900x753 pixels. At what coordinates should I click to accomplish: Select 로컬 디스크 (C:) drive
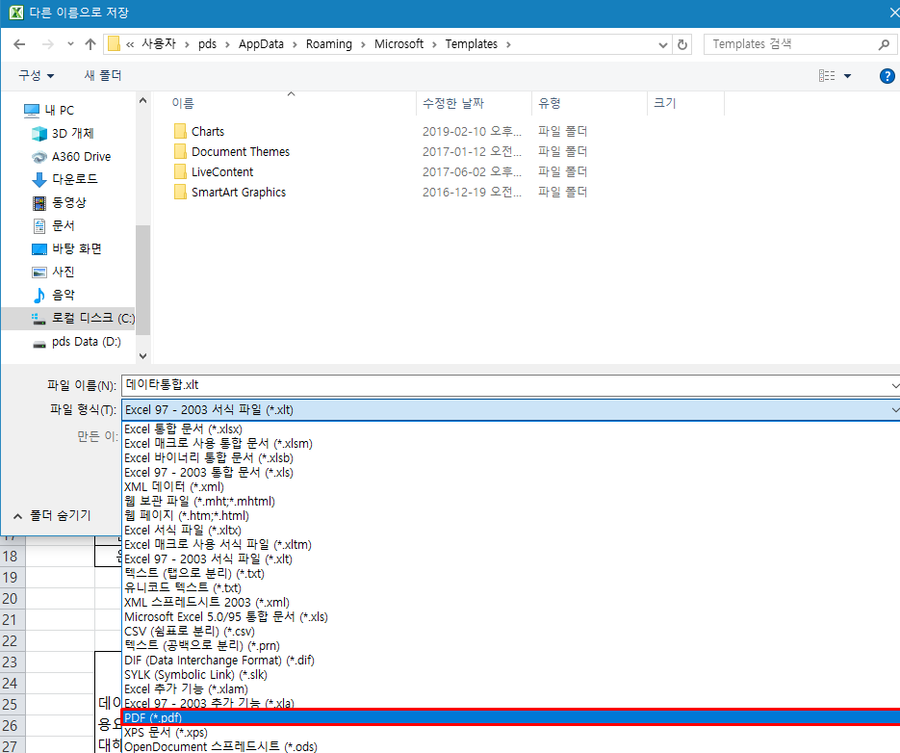pos(69,319)
